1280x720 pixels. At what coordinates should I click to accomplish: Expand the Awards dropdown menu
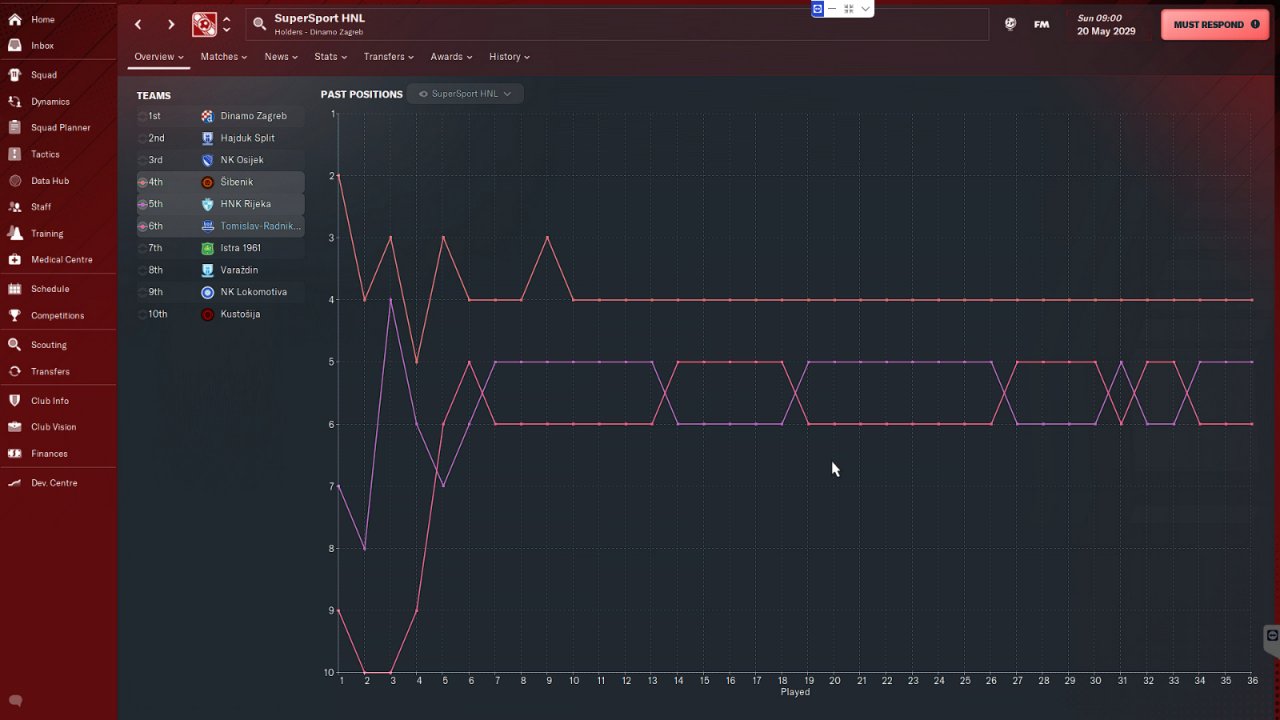(451, 57)
